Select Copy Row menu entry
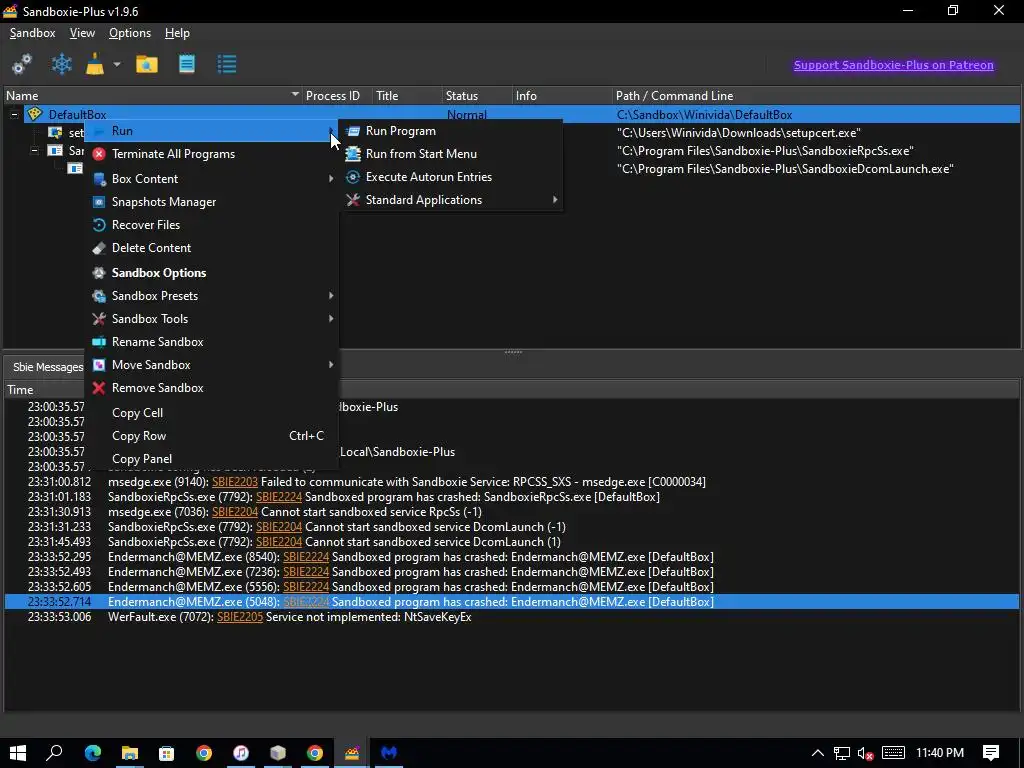 212,436
